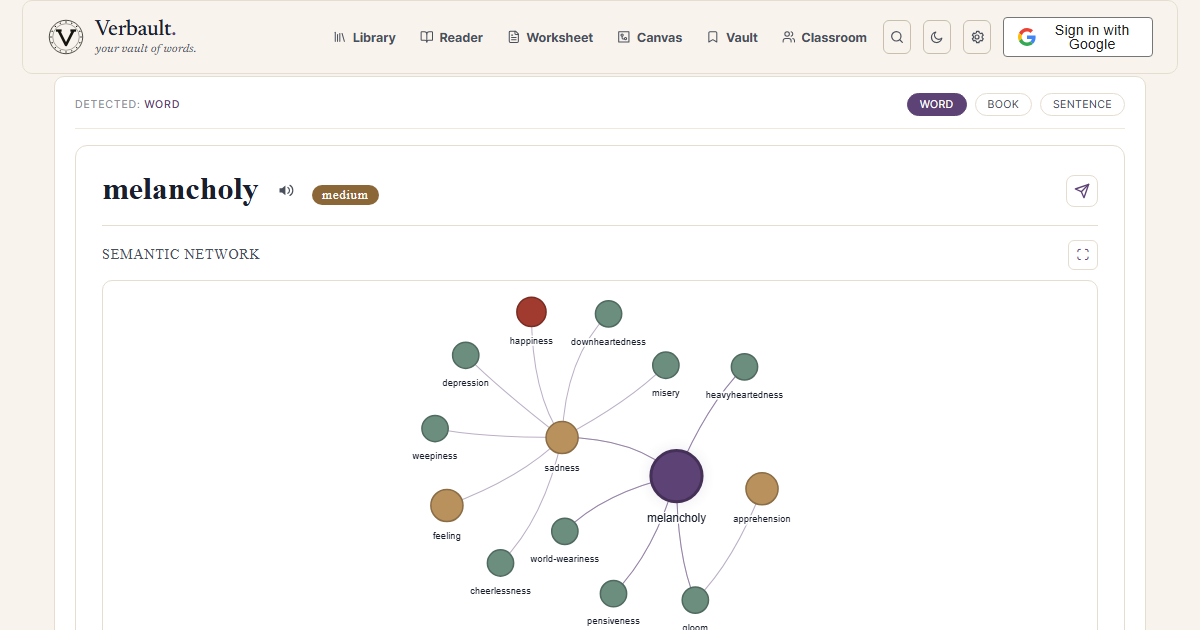Click the gloom node
Viewport: 1200px width, 630px height.
pyautogui.click(x=695, y=600)
